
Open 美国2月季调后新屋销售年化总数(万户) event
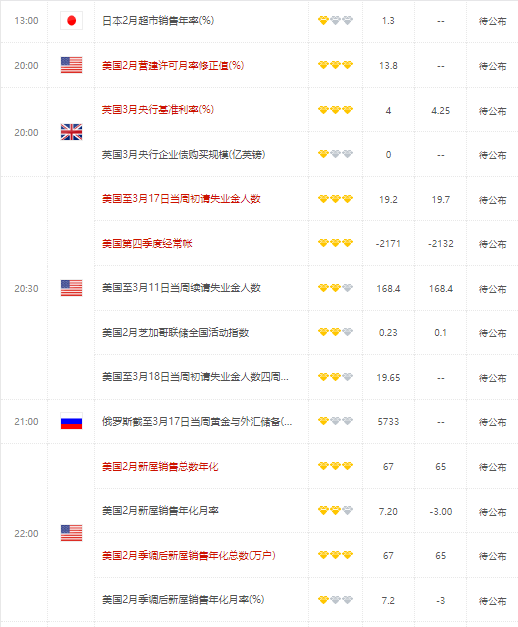click(x=188, y=555)
